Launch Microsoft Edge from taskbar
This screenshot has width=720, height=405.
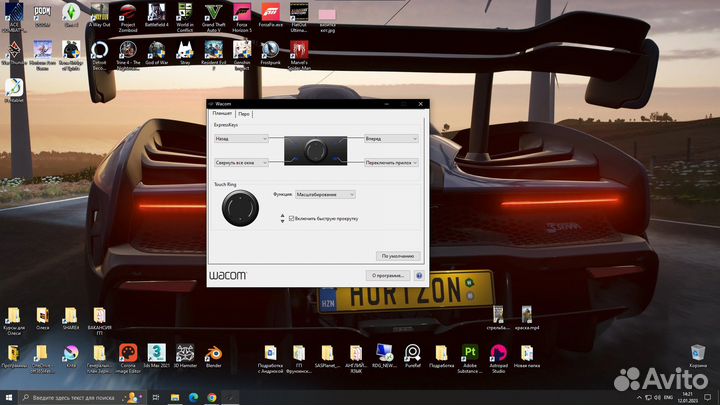(x=193, y=398)
